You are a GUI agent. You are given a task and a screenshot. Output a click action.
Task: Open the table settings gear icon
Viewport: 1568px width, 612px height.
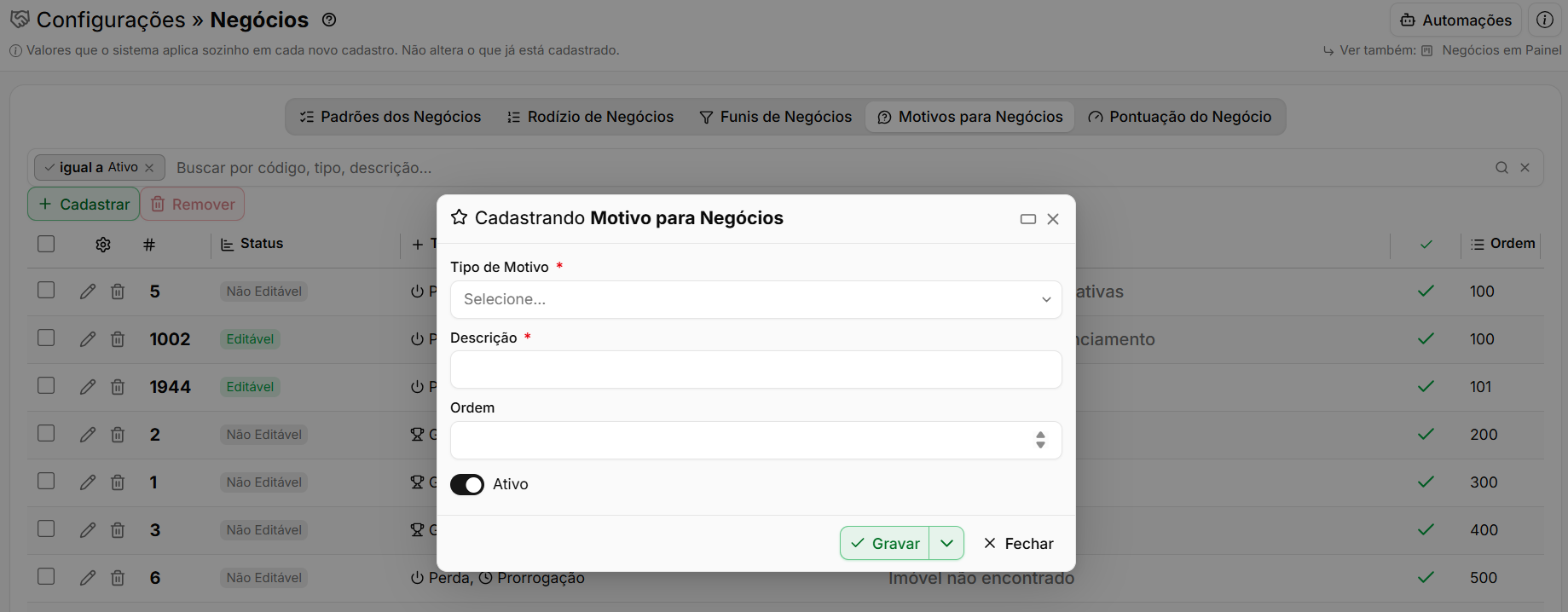point(103,245)
